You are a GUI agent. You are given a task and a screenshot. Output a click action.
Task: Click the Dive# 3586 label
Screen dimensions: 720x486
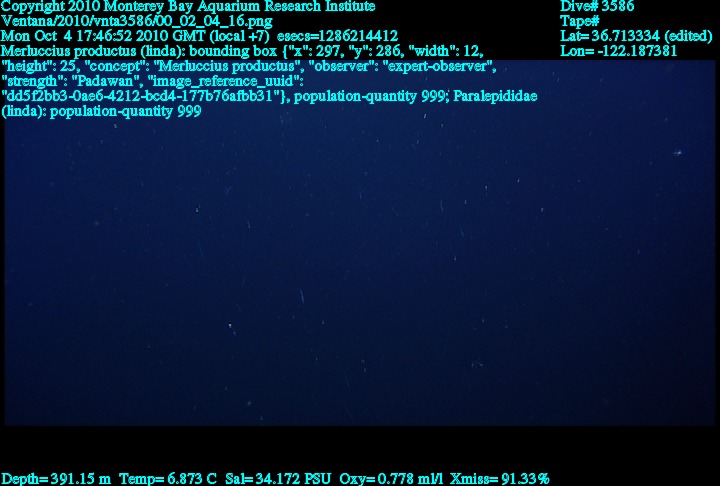pos(597,6)
